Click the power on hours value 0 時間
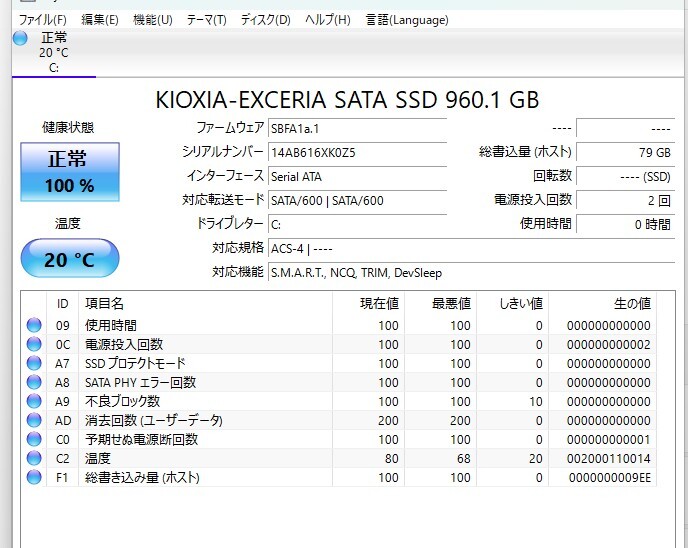Screen dimensions: 688x548 coord(625,225)
